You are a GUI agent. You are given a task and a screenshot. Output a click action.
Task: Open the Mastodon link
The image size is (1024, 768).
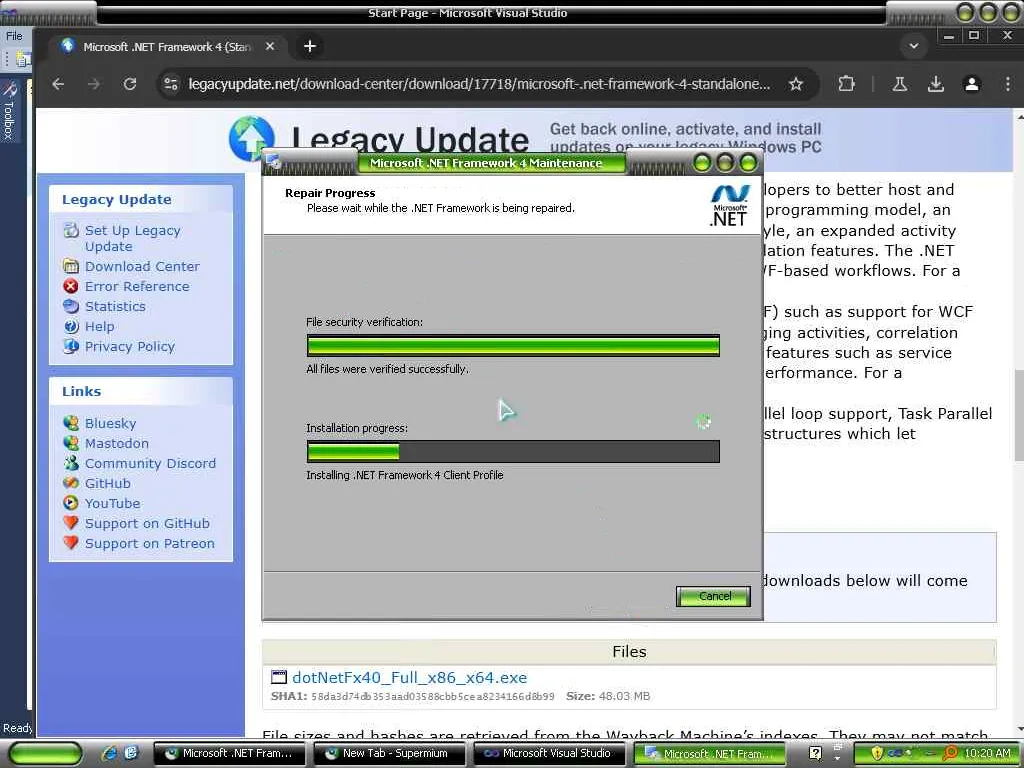[x=117, y=443]
